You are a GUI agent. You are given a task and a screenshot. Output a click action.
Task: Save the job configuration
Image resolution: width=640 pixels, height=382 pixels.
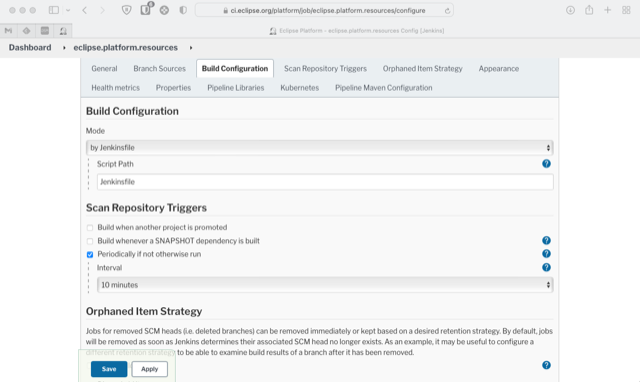coord(109,369)
